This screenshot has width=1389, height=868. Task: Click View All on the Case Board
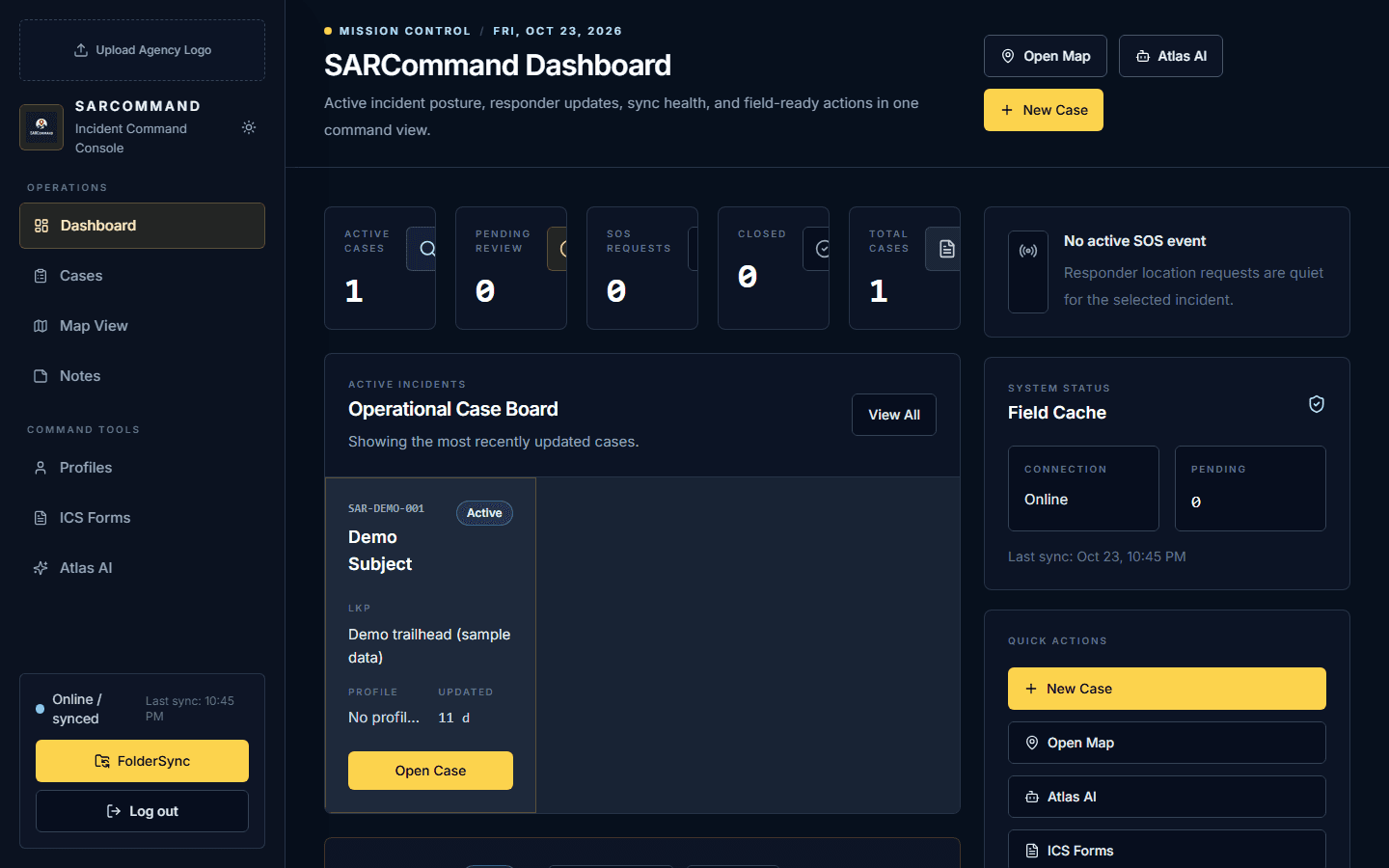coord(894,415)
